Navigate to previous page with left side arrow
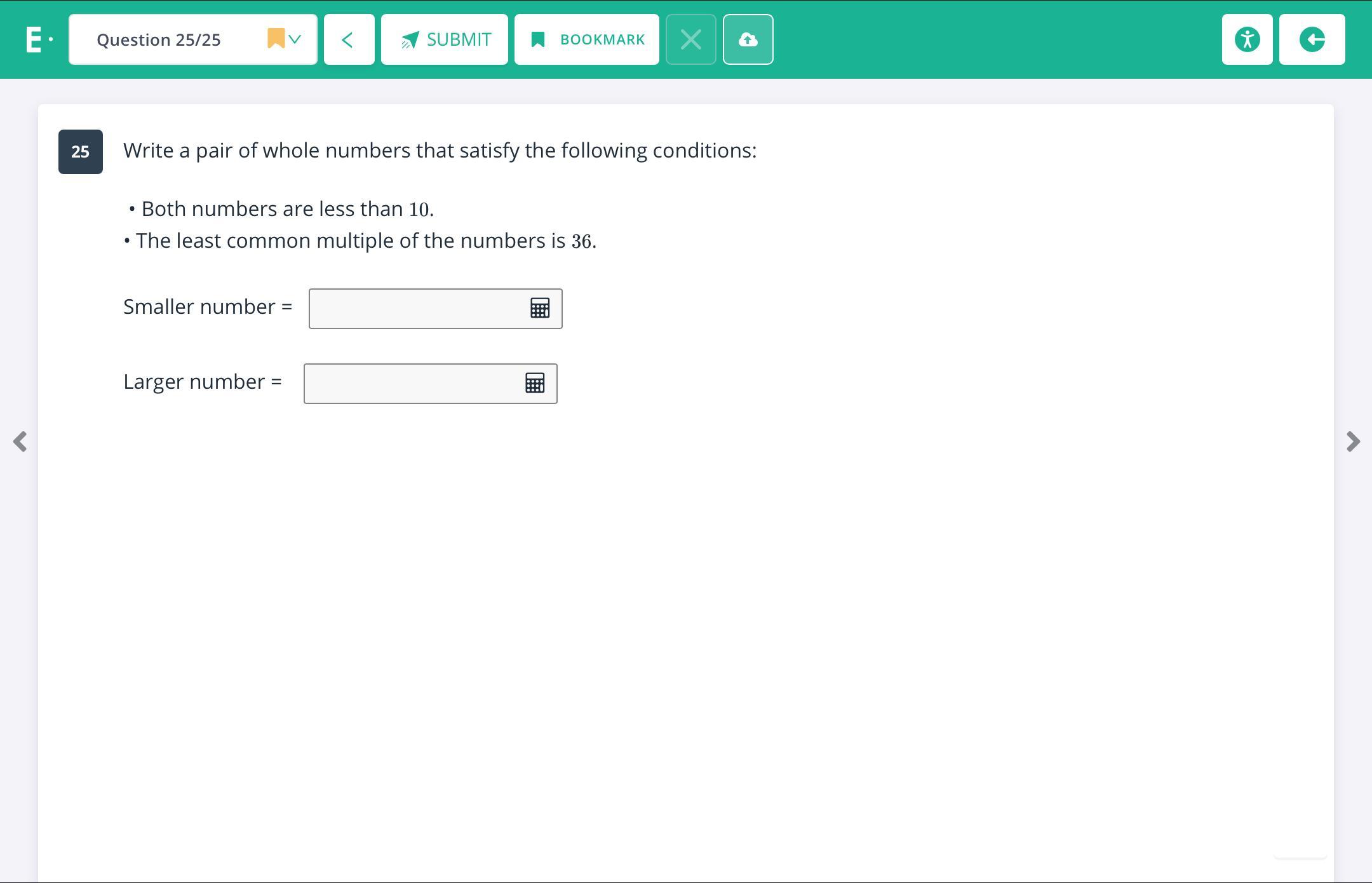The image size is (1372, 883). pyautogui.click(x=20, y=441)
